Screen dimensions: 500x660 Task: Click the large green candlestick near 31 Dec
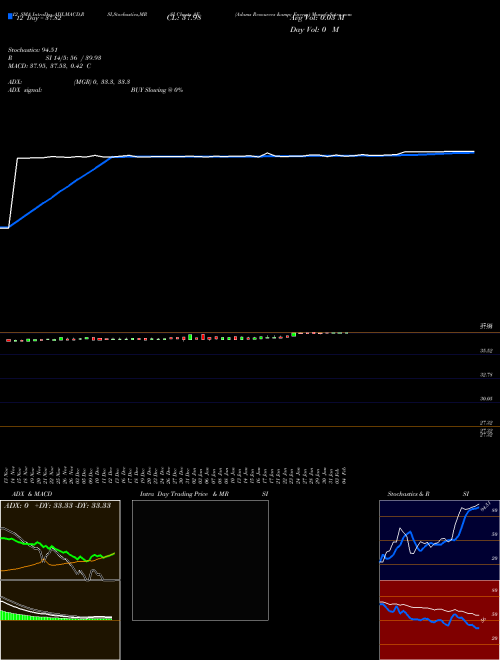[x=190, y=337]
